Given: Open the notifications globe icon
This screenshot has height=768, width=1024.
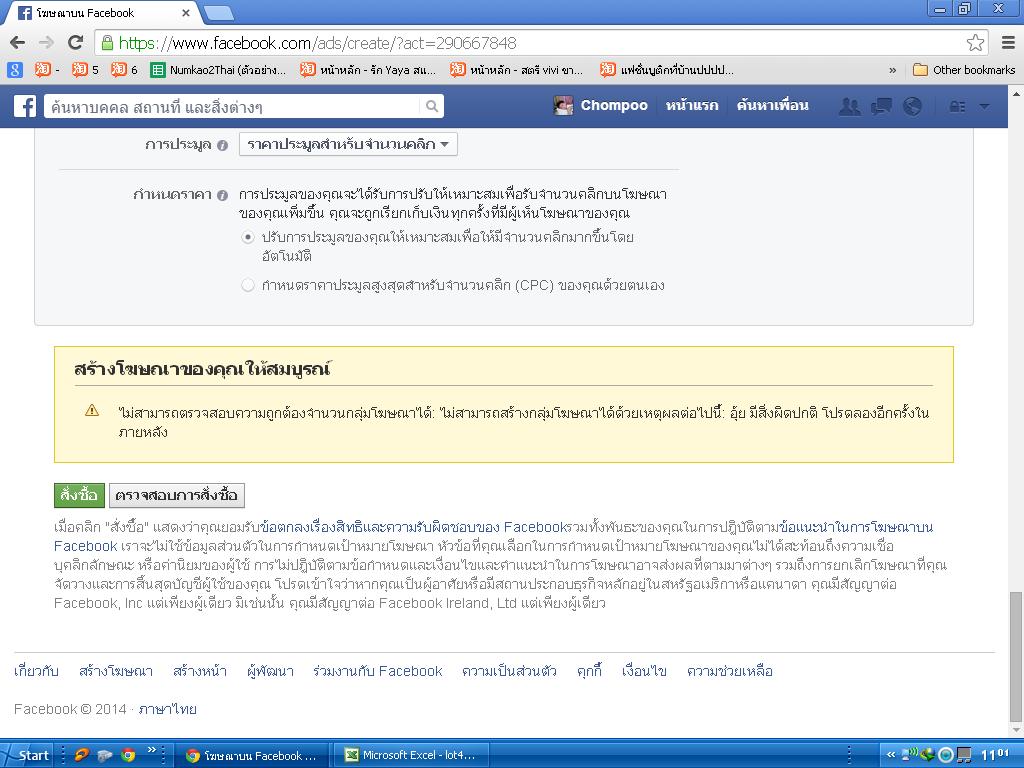Looking at the screenshot, I should [x=912, y=106].
